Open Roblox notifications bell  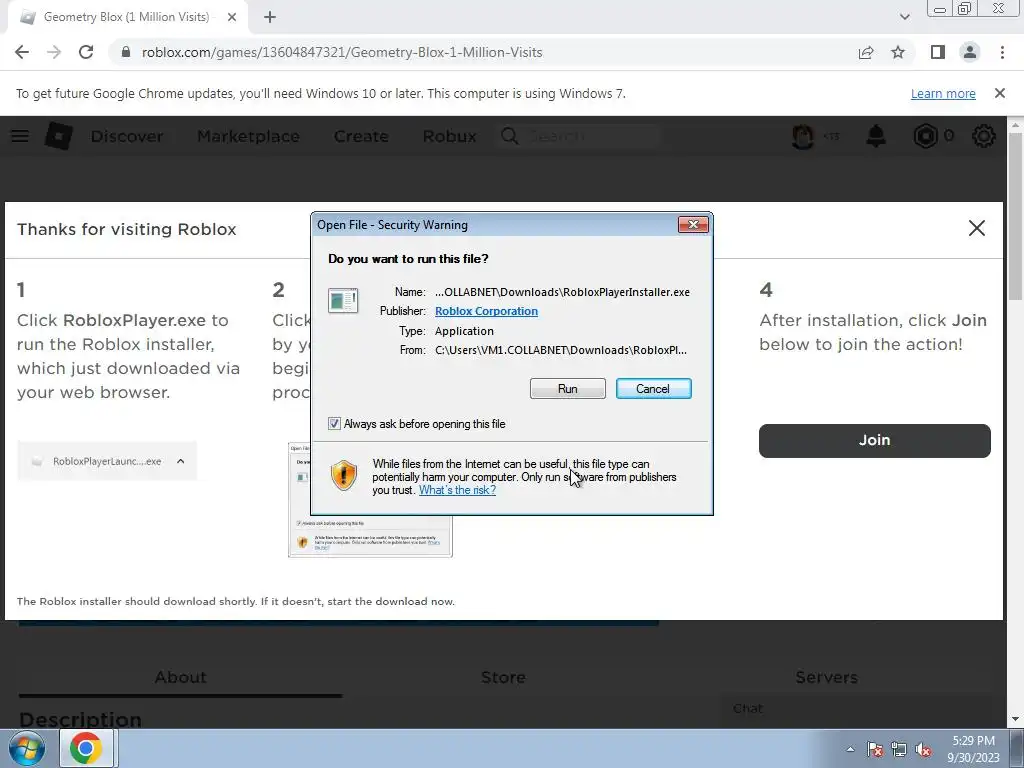pyautogui.click(x=876, y=136)
